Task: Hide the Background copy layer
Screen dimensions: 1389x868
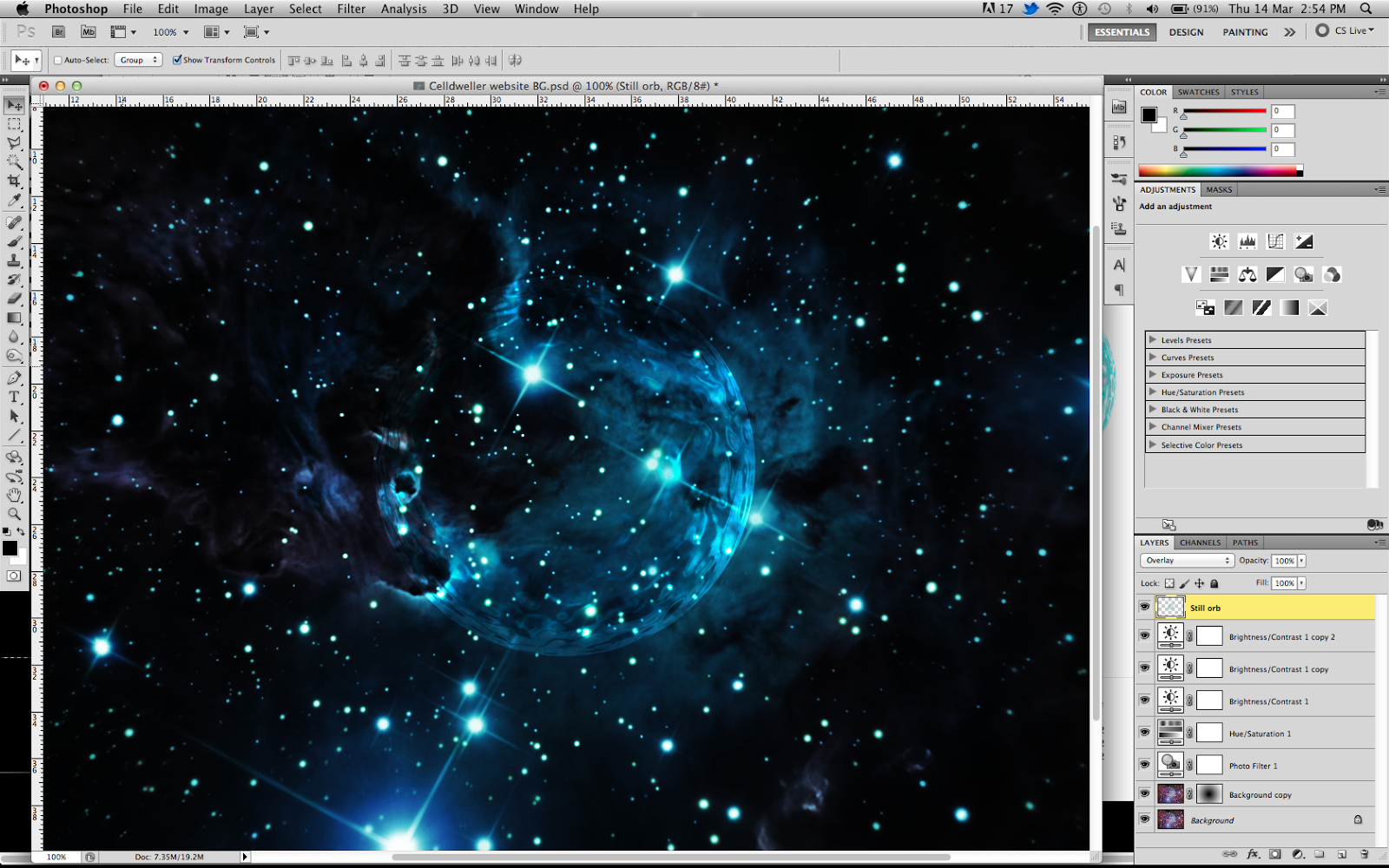Action: pos(1144,793)
